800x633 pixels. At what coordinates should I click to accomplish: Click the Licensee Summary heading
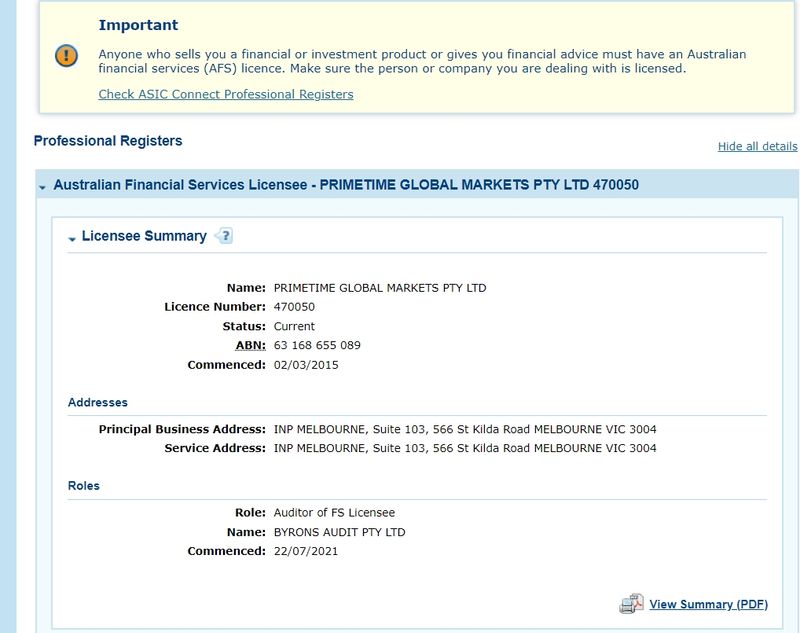[x=144, y=236]
